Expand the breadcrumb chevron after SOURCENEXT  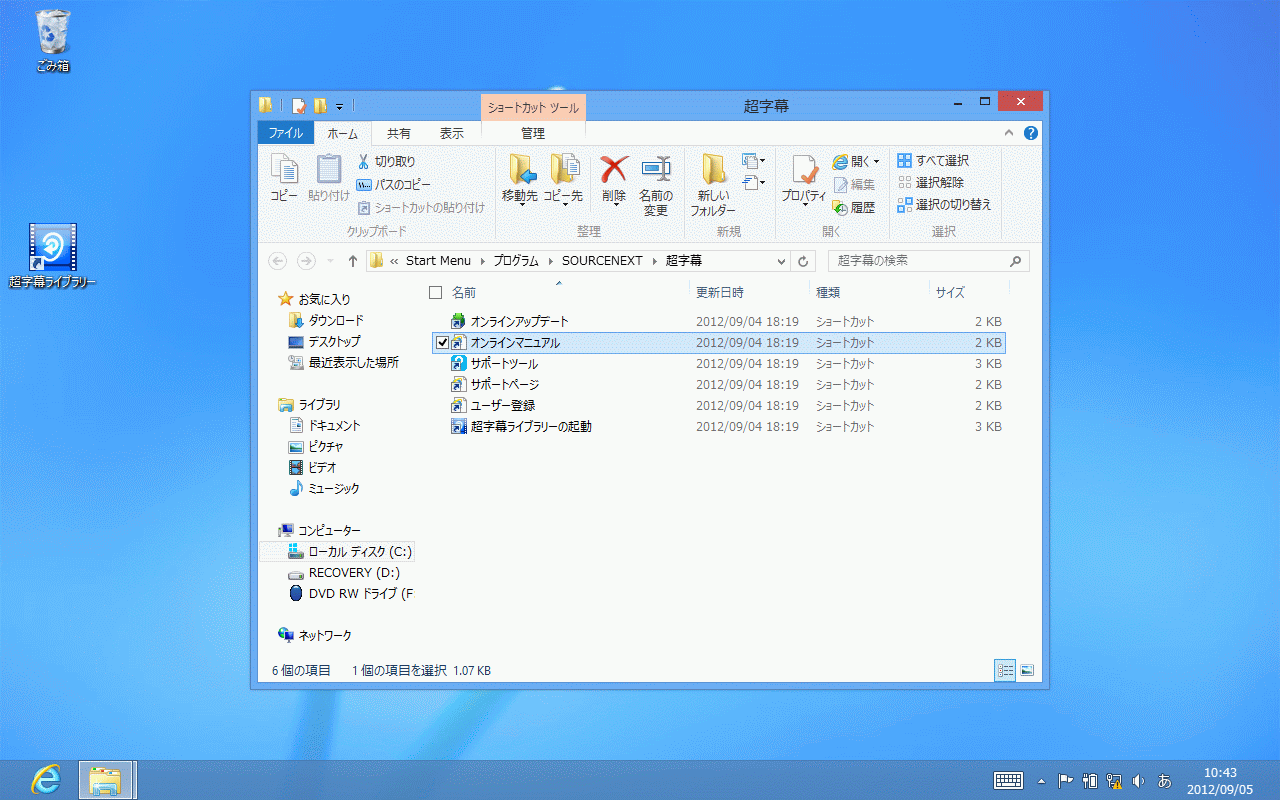tap(656, 261)
